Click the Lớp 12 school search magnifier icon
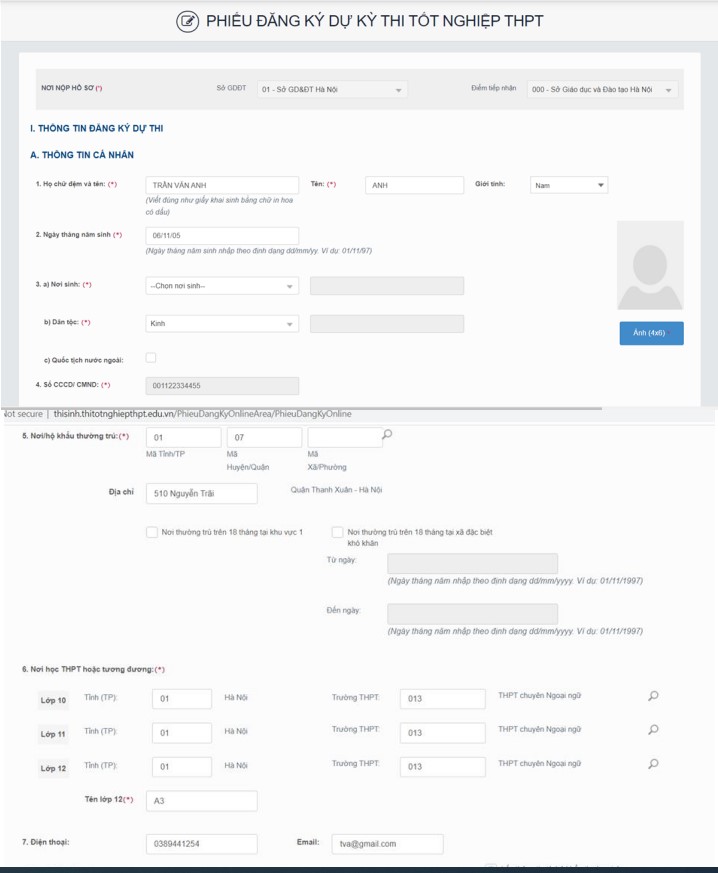Viewport: 718px width, 873px height. pos(653,764)
